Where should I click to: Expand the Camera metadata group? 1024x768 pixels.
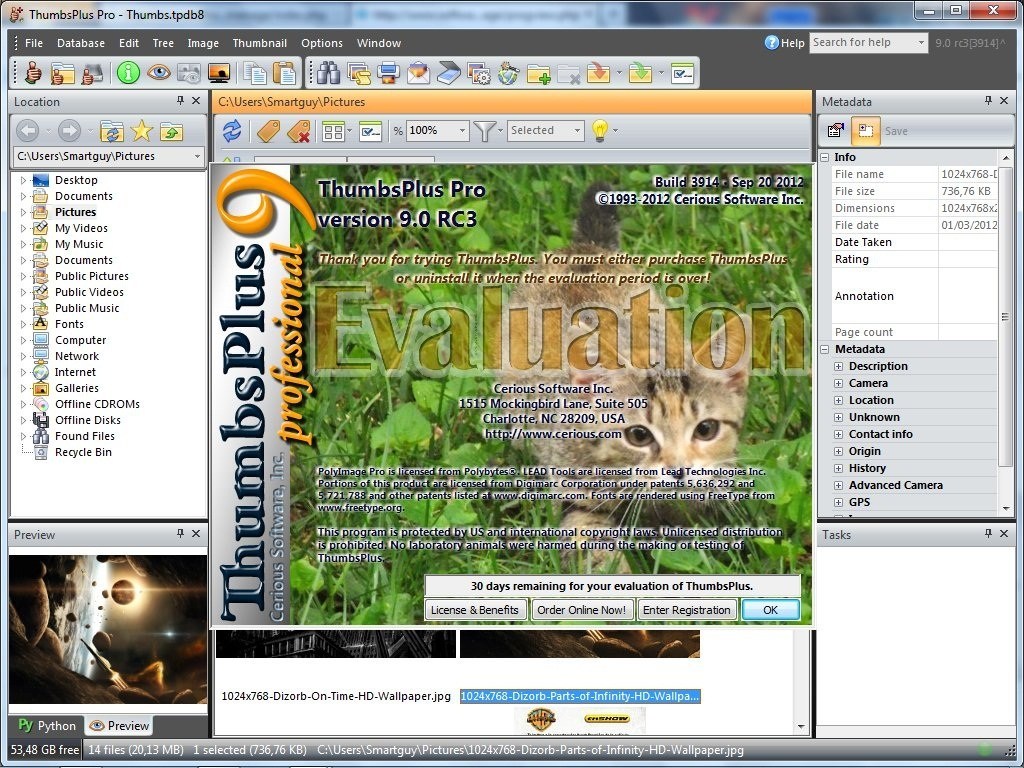click(839, 383)
